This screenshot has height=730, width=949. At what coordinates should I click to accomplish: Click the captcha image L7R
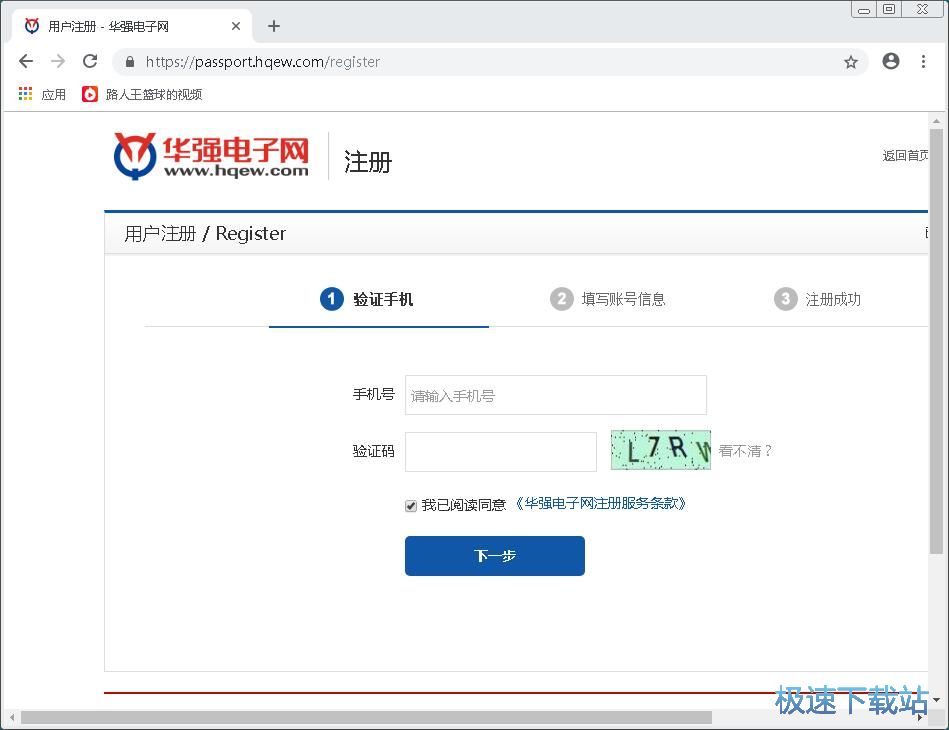pyautogui.click(x=660, y=450)
